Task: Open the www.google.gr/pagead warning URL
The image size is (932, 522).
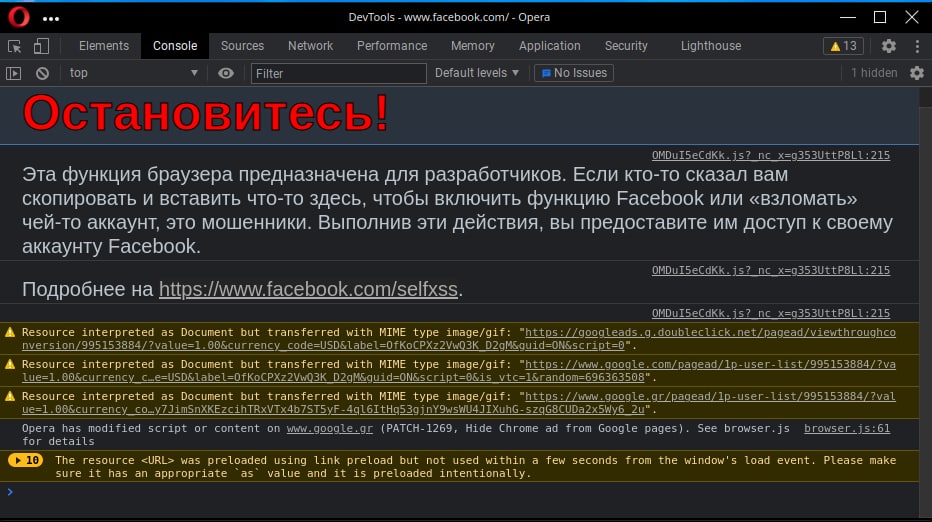Action: coord(459,403)
